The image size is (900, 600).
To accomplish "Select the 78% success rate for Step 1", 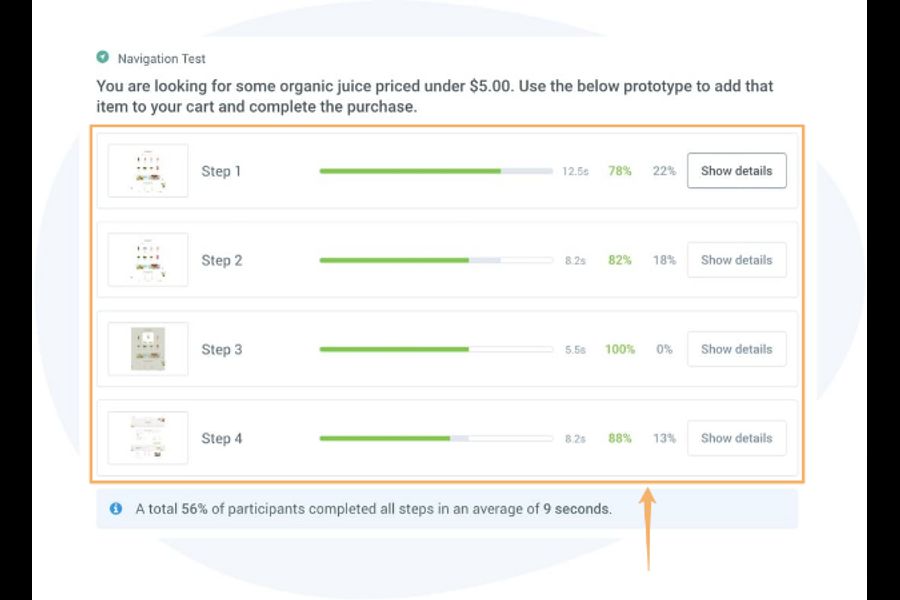I will pyautogui.click(x=621, y=171).
